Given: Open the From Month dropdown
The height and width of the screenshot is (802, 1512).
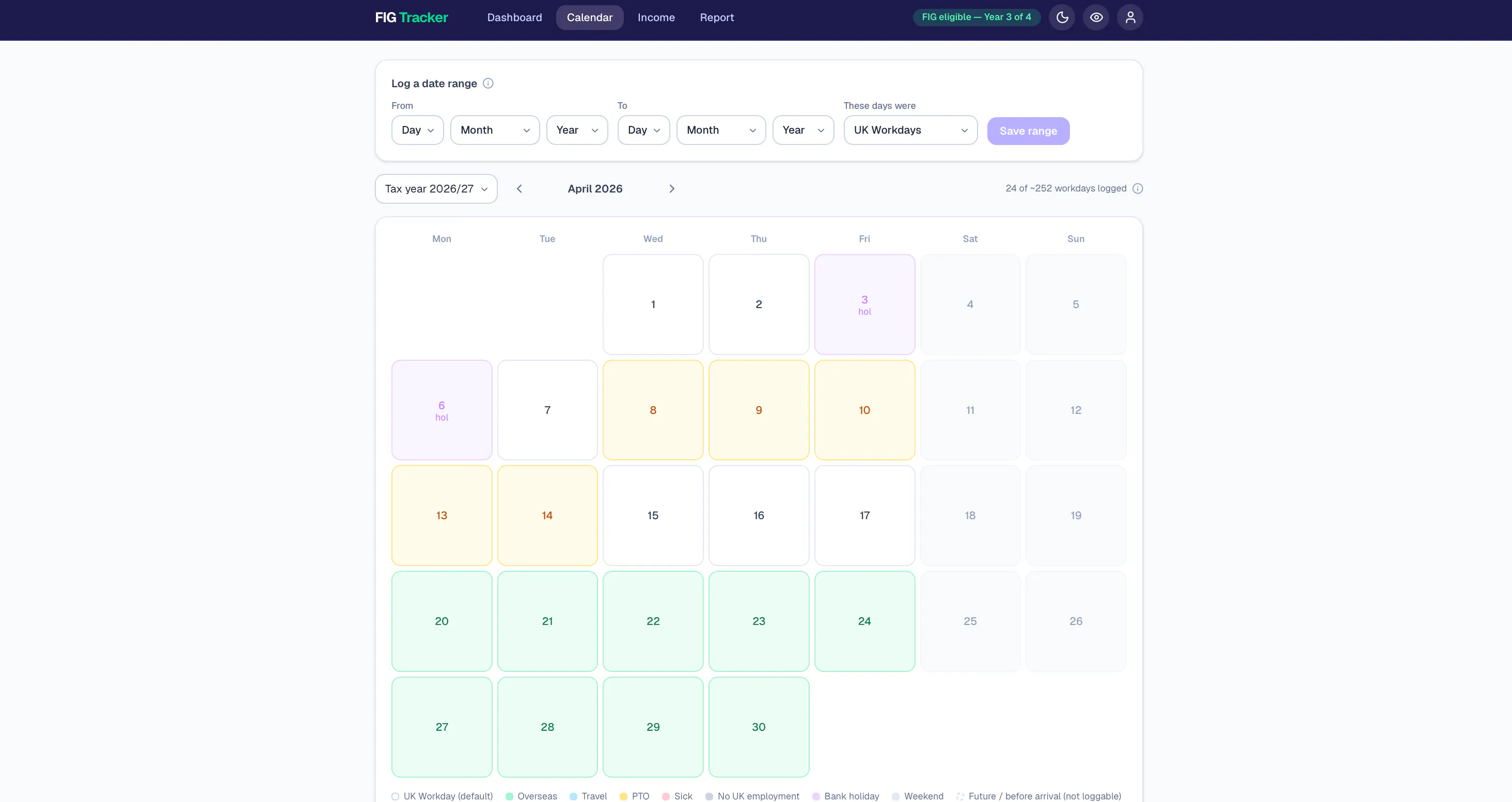Looking at the screenshot, I should click(x=495, y=130).
